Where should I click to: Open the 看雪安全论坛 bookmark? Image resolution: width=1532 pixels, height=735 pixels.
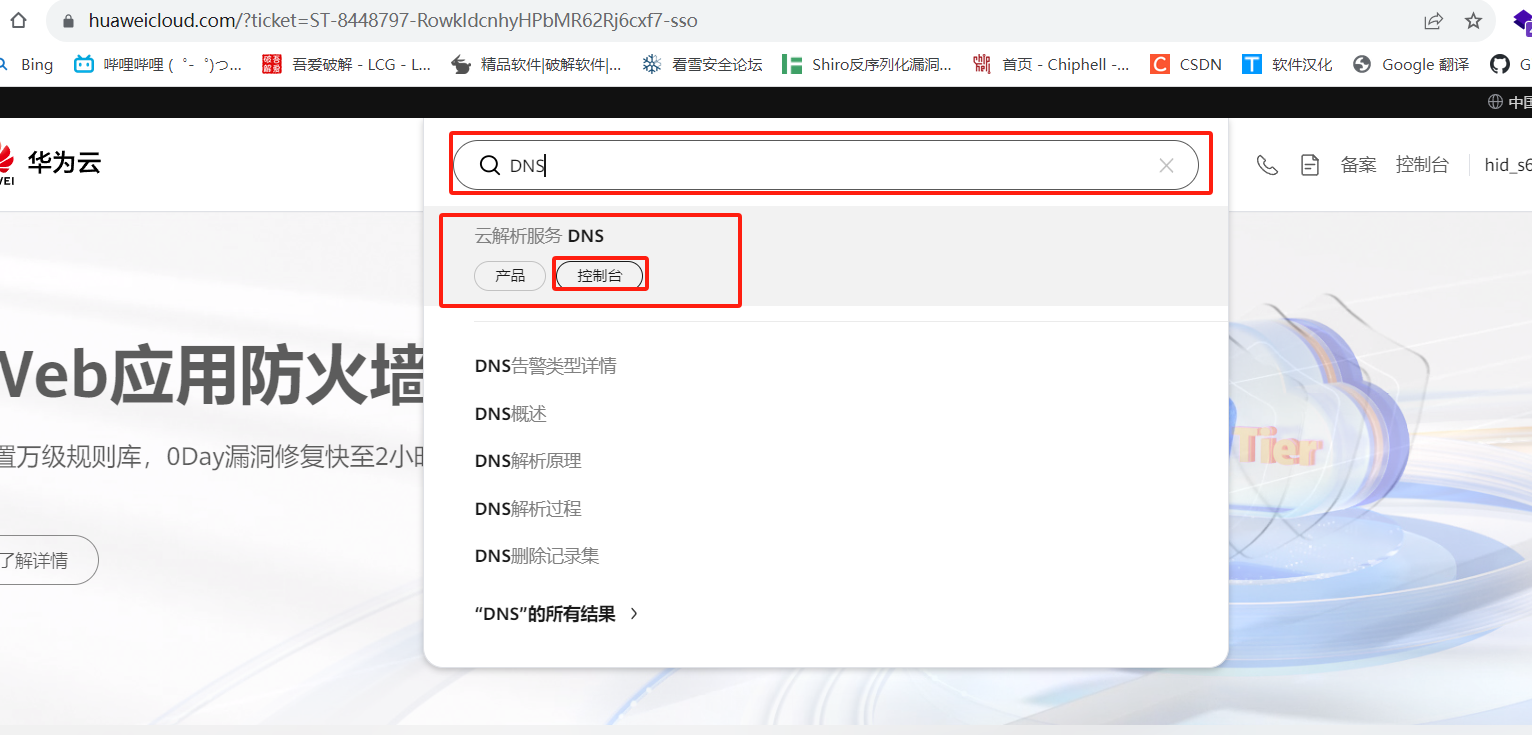(702, 64)
